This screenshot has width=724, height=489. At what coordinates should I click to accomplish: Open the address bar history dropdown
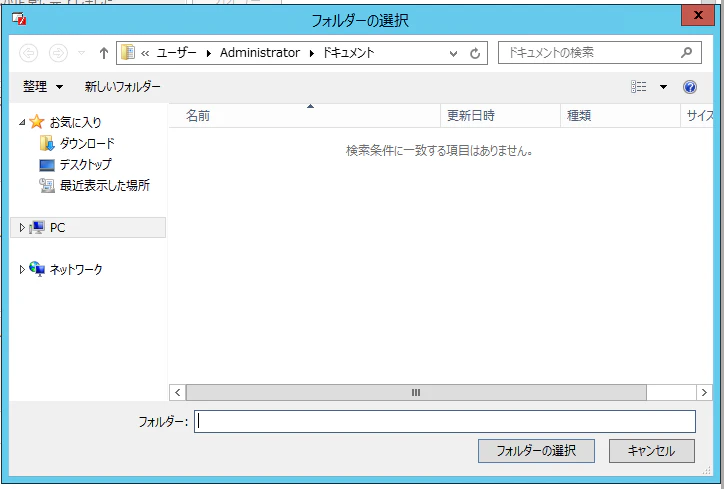(x=453, y=54)
